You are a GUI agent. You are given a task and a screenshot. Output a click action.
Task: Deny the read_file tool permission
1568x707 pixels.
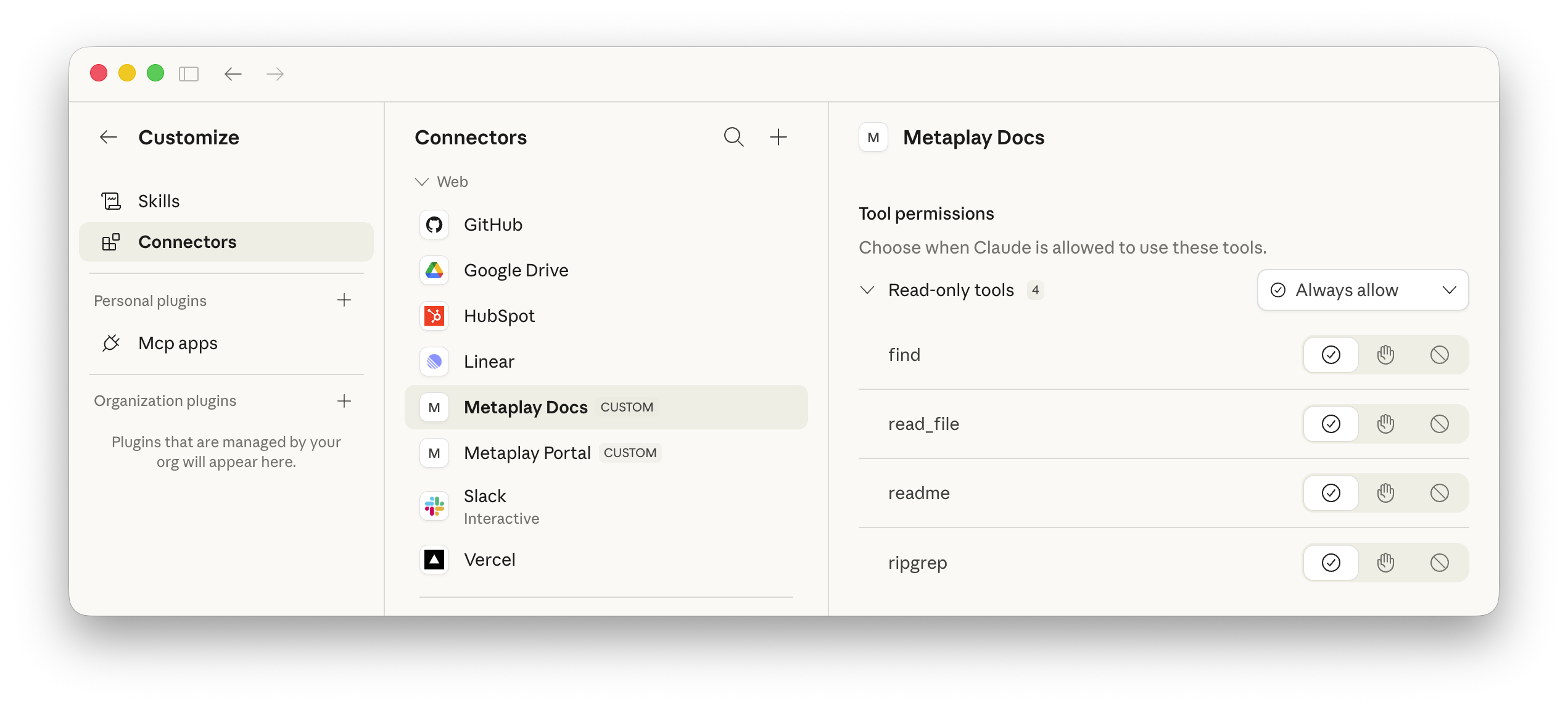[1439, 424]
